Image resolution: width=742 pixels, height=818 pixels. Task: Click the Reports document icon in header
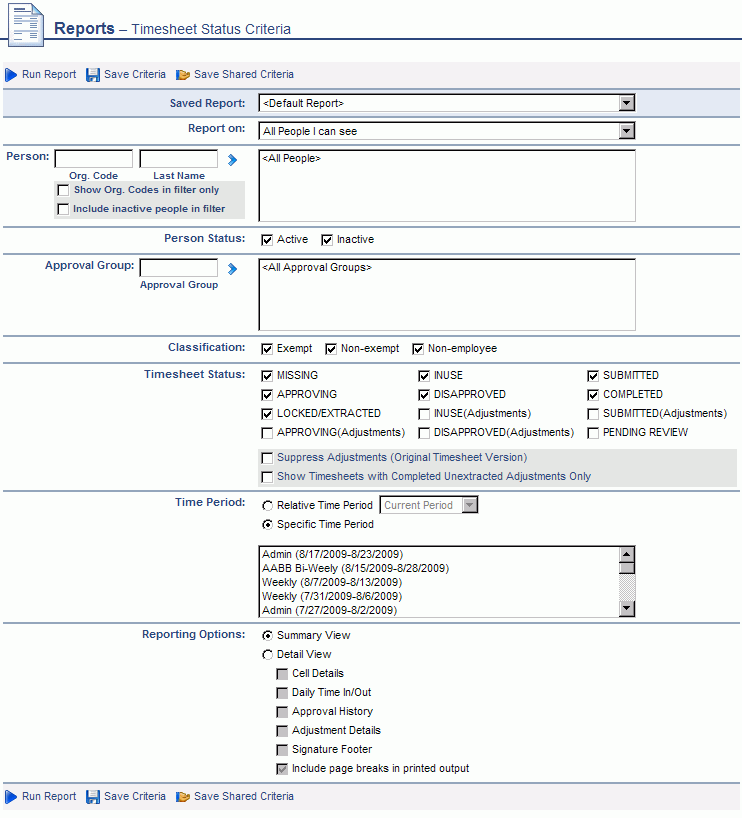26,25
